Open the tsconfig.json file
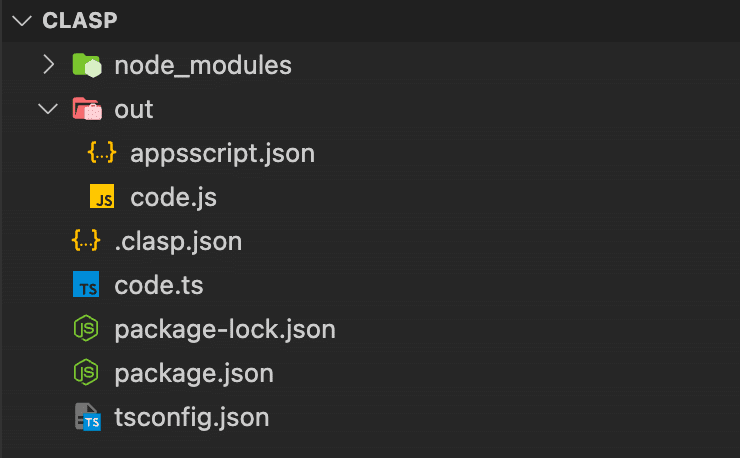The image size is (740, 458). [191, 417]
